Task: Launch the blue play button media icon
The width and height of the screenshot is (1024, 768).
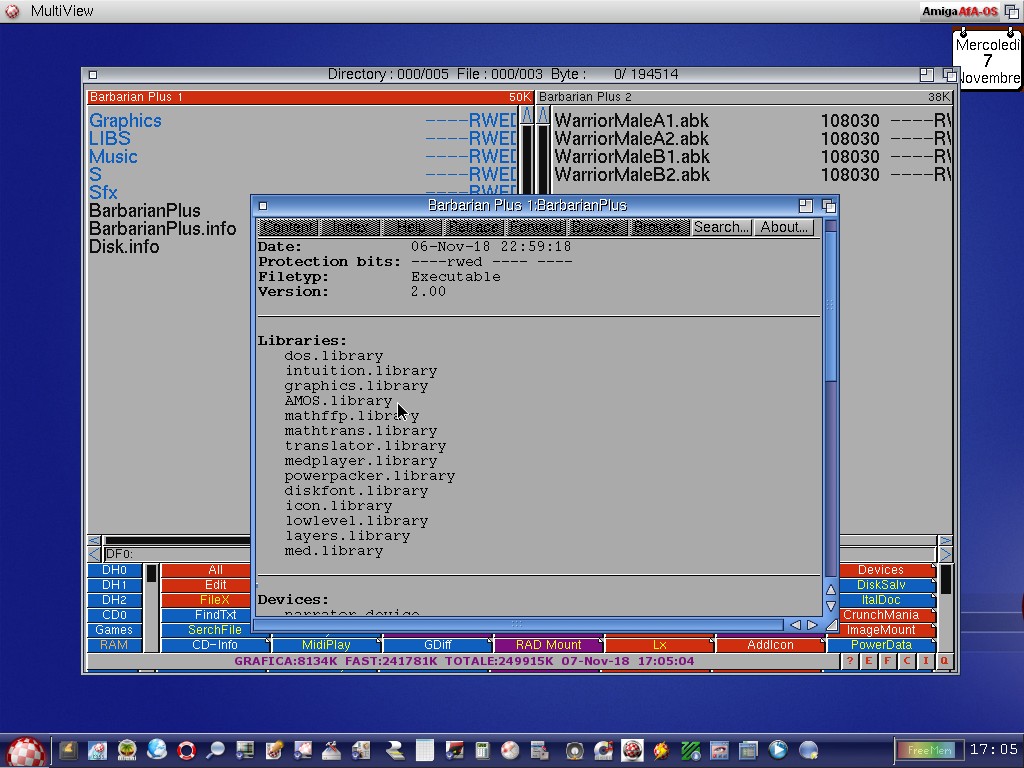Action: point(778,749)
